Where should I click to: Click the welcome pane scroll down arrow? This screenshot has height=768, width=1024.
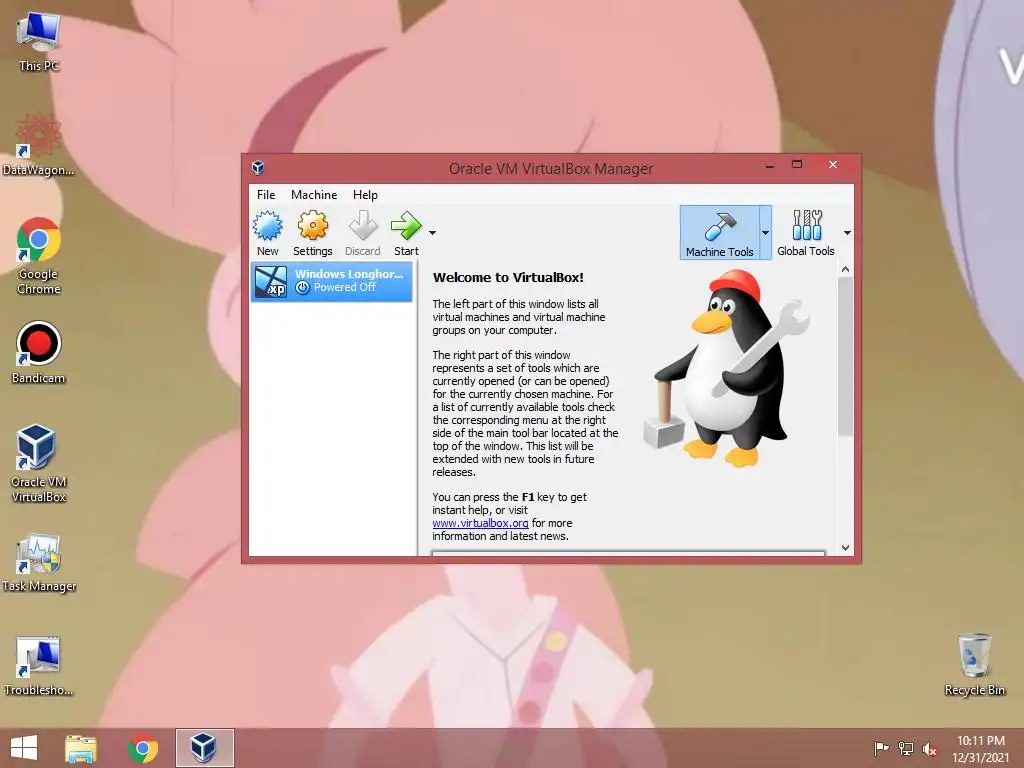tap(845, 548)
